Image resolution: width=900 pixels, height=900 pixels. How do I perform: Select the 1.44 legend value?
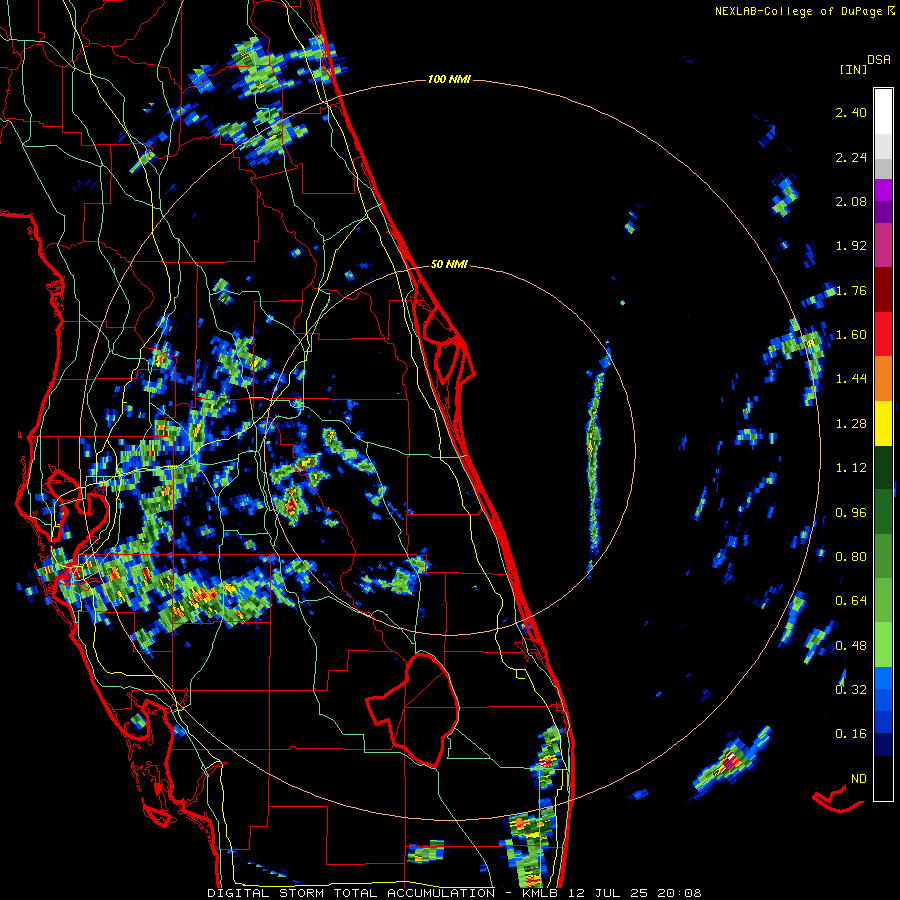(x=851, y=379)
